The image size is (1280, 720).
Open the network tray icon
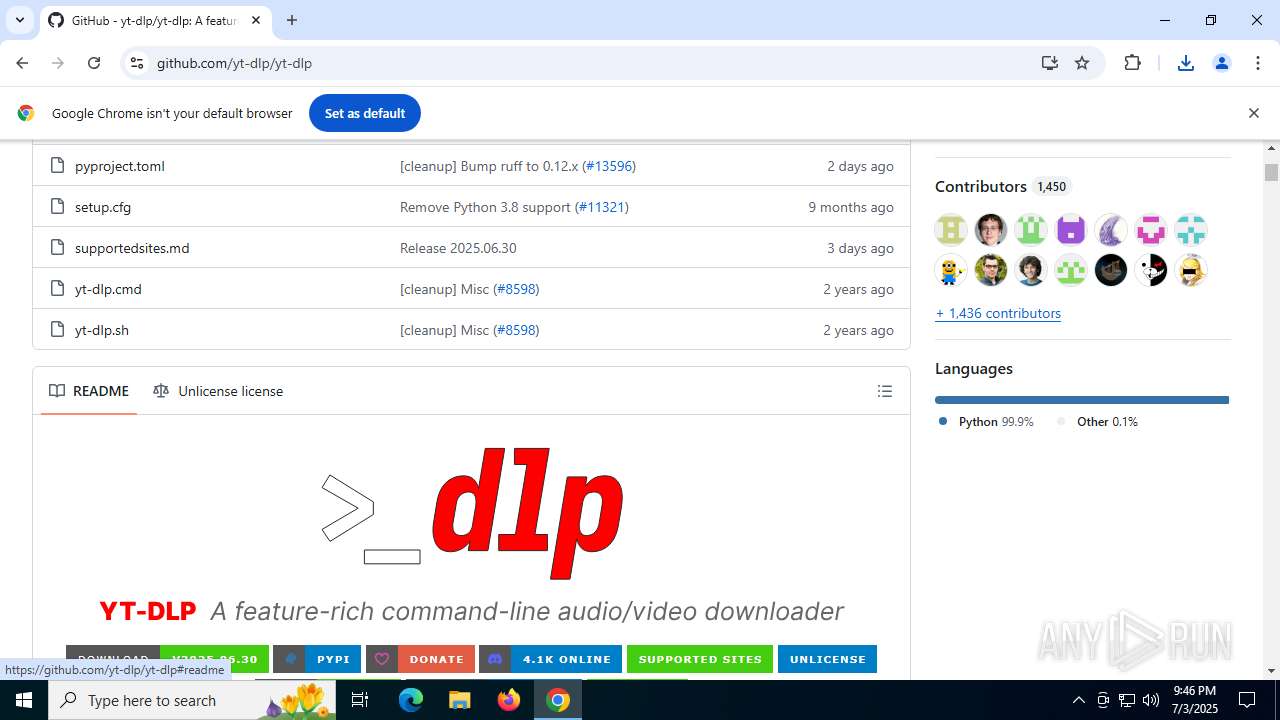coord(1127,700)
